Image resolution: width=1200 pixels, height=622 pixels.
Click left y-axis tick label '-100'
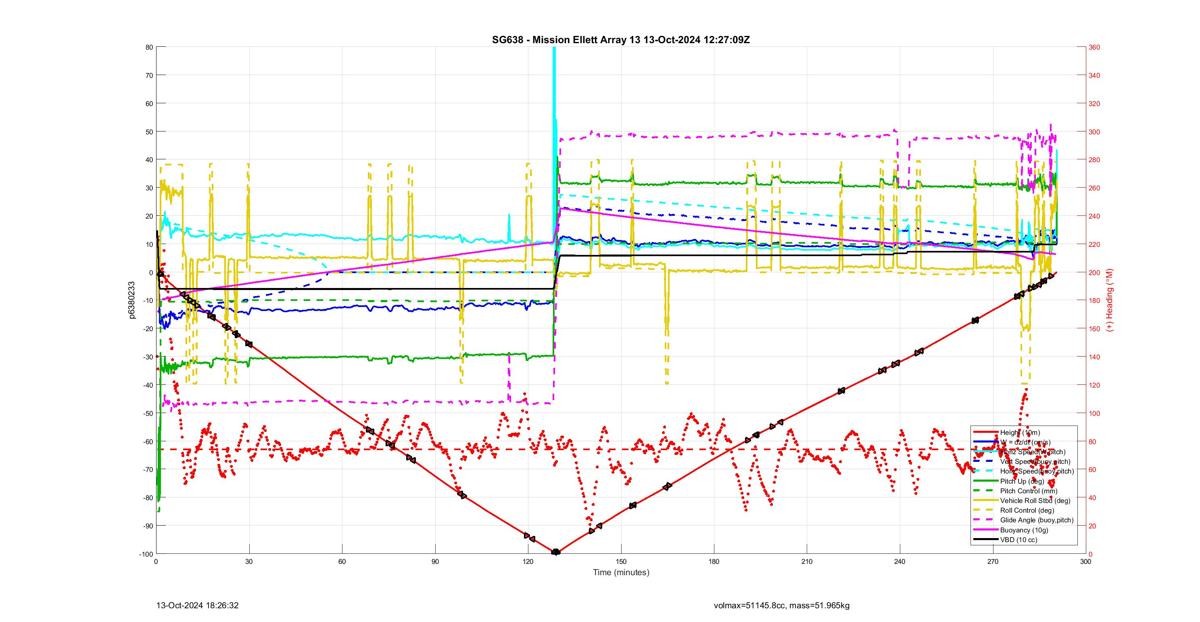144,554
